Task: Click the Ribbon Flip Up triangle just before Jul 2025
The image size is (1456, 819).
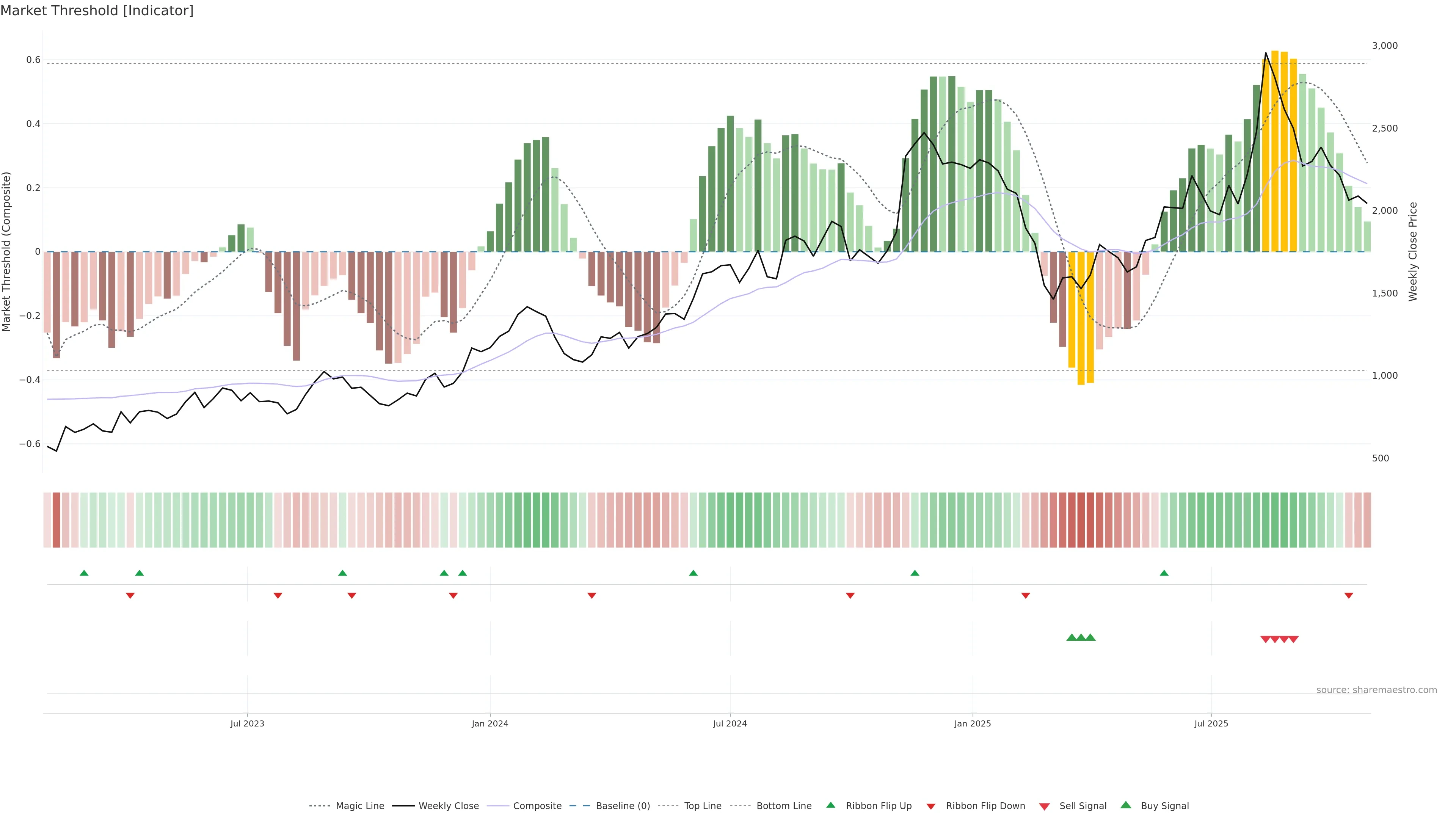Action: (x=1164, y=573)
